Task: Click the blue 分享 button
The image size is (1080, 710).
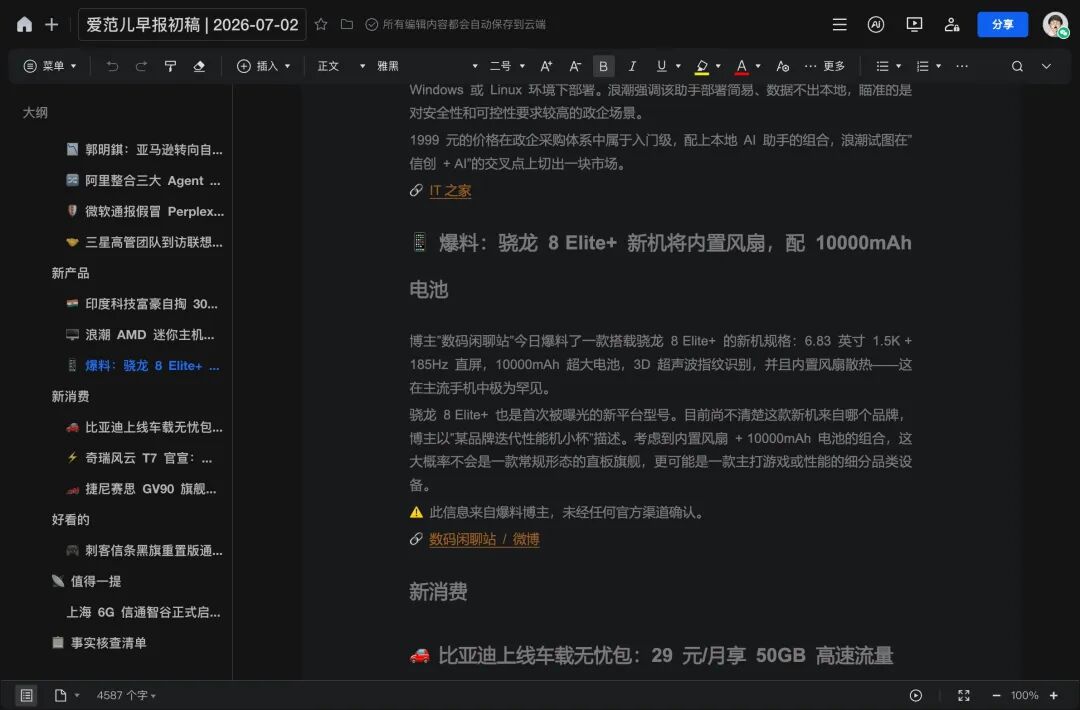Action: [x=1002, y=24]
